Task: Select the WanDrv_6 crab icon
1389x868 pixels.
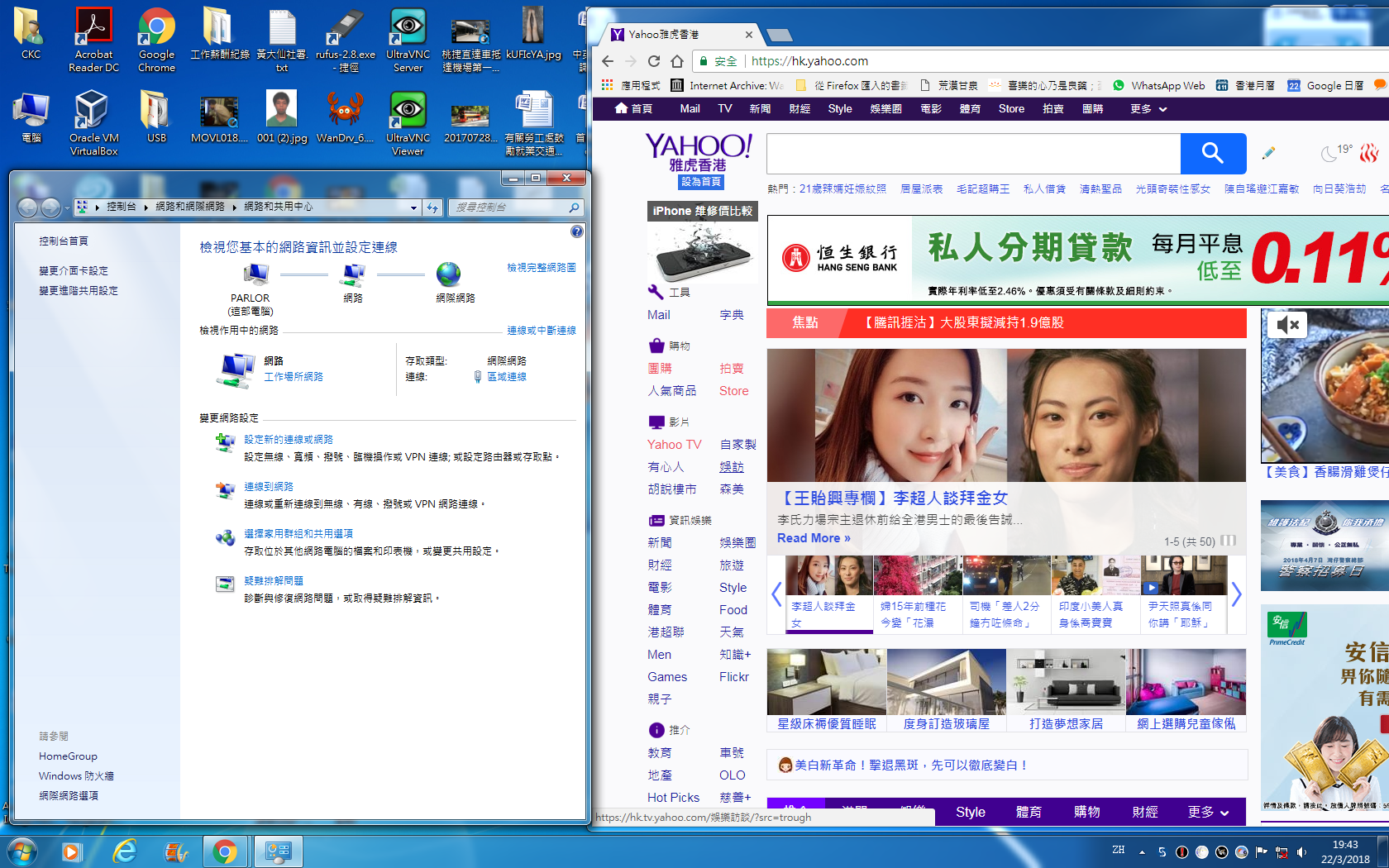Action: click(345, 117)
